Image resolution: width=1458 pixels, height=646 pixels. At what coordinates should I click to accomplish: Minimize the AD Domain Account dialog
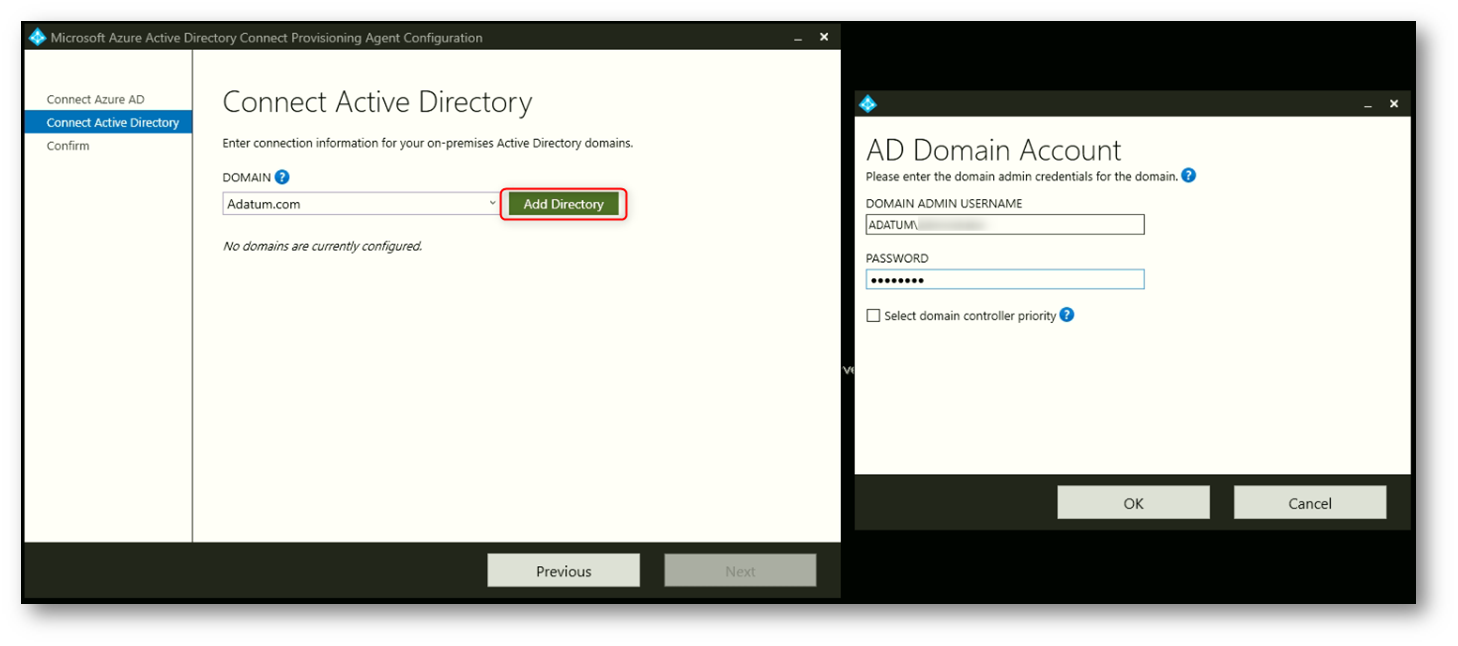1368,104
